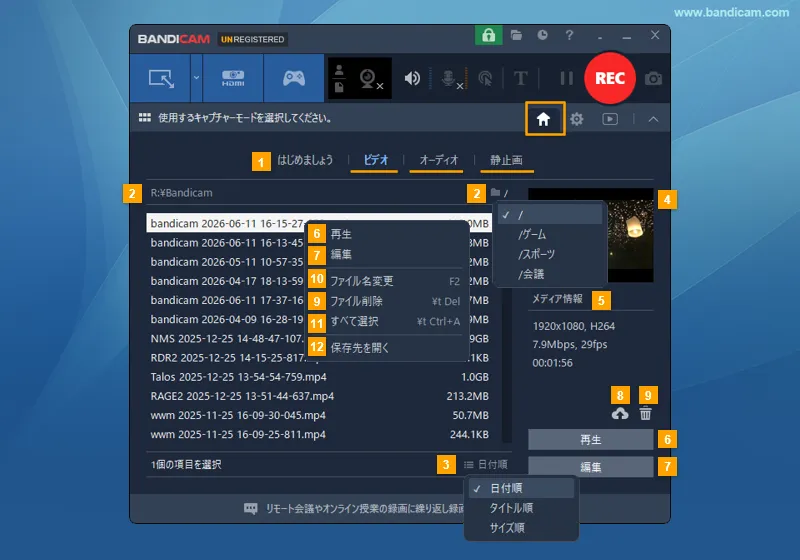Switch to the オーディオ tab

click(x=439, y=160)
